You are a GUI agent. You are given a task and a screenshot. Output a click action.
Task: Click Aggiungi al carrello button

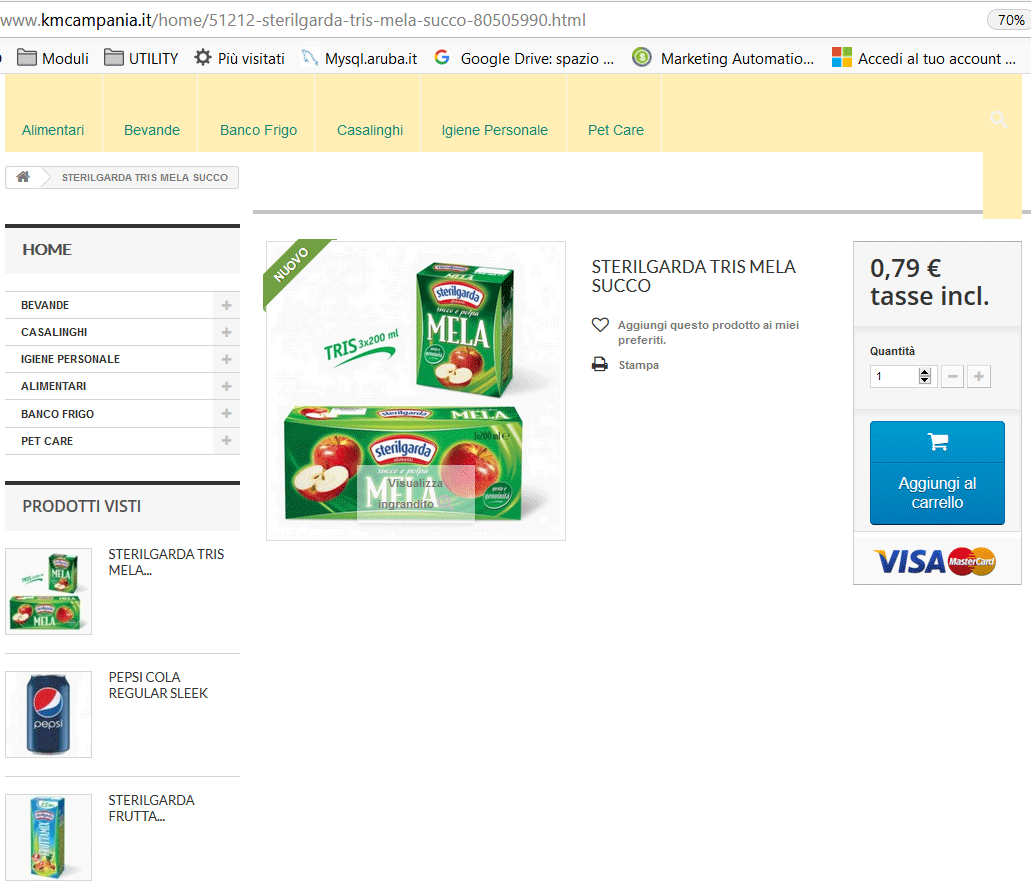point(937,473)
